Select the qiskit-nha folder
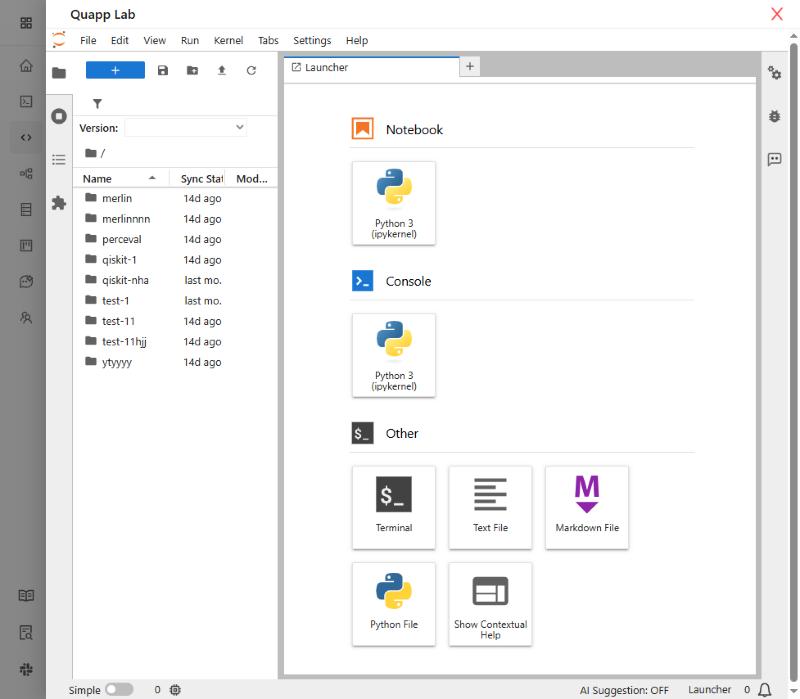 pyautogui.click(x=176, y=280)
